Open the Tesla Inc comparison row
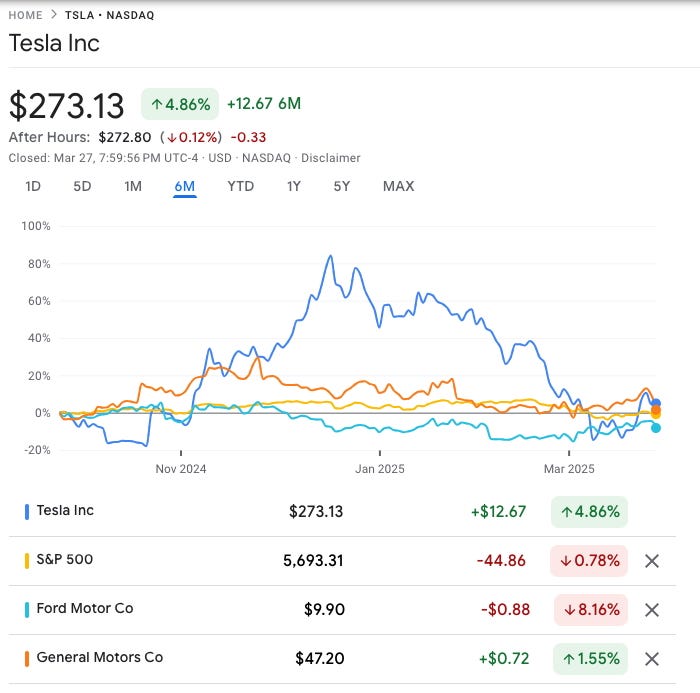 click(x=342, y=512)
